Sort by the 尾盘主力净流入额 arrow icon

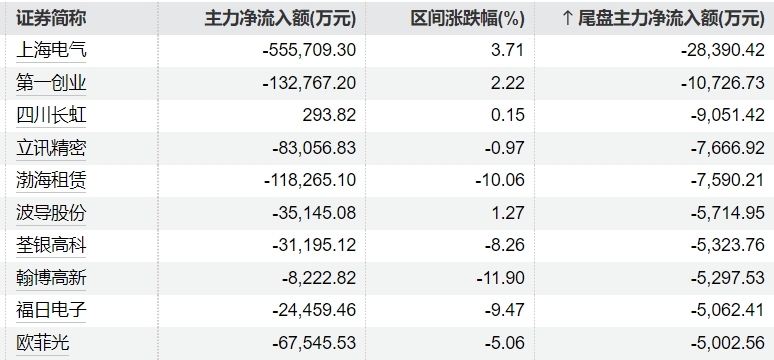567,19
